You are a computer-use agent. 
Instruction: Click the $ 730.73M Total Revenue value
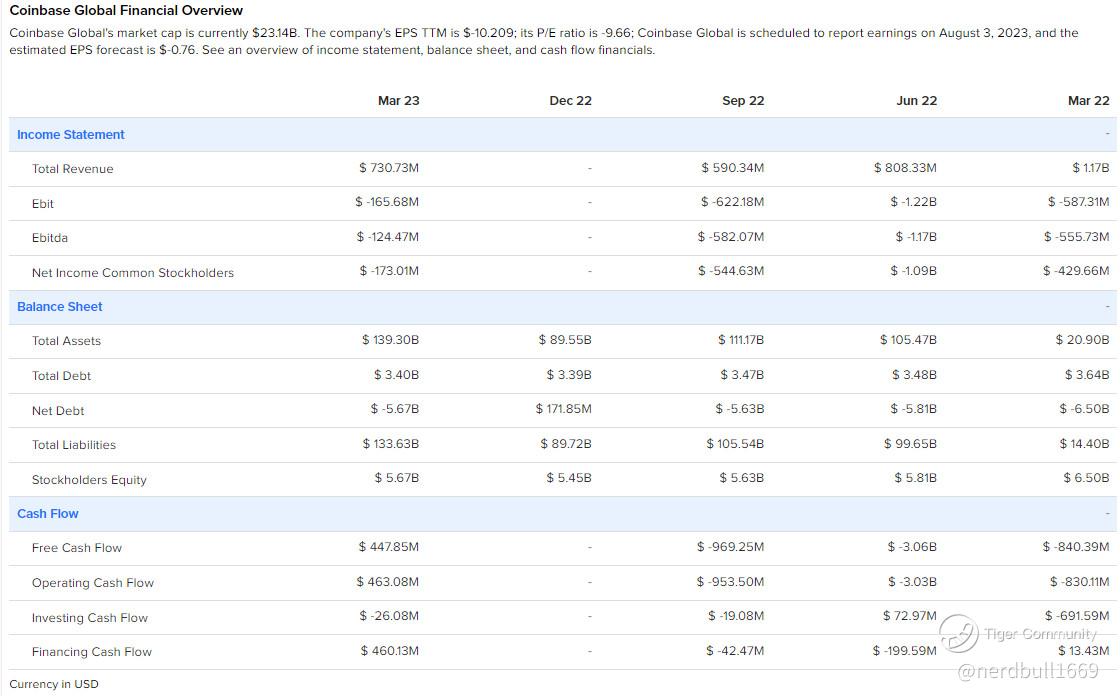coord(389,168)
